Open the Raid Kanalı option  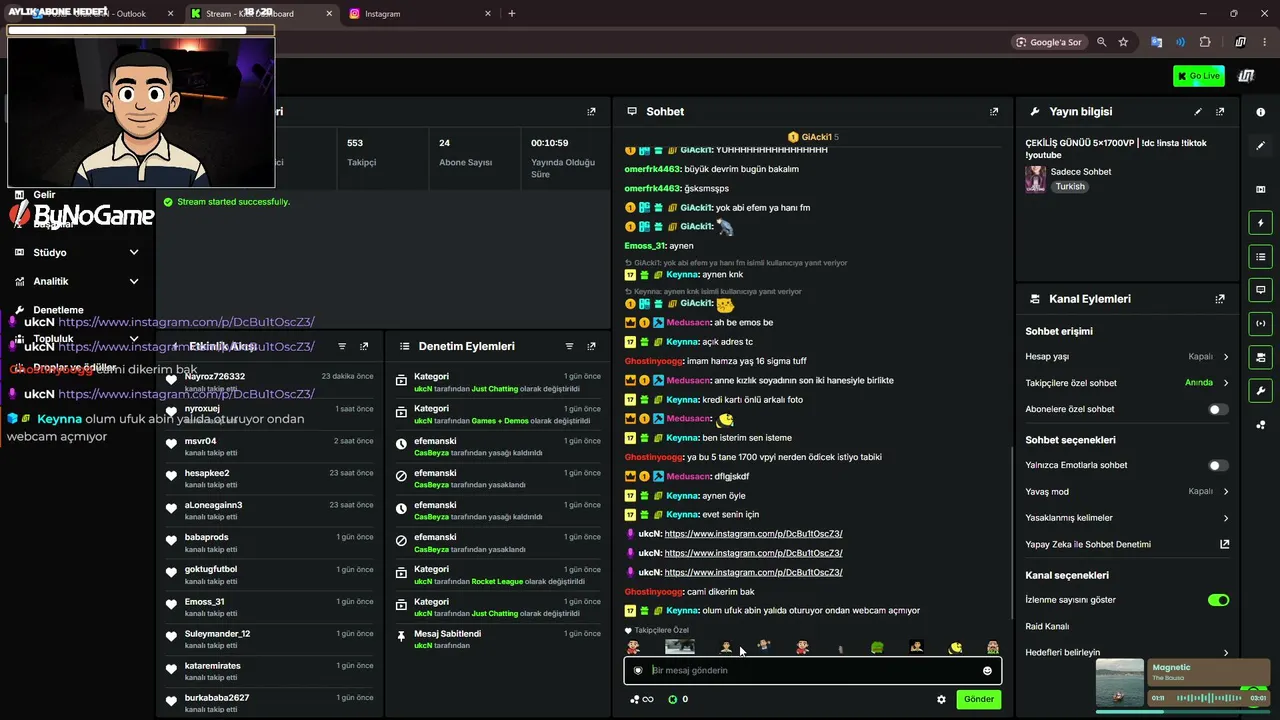pos(1047,627)
